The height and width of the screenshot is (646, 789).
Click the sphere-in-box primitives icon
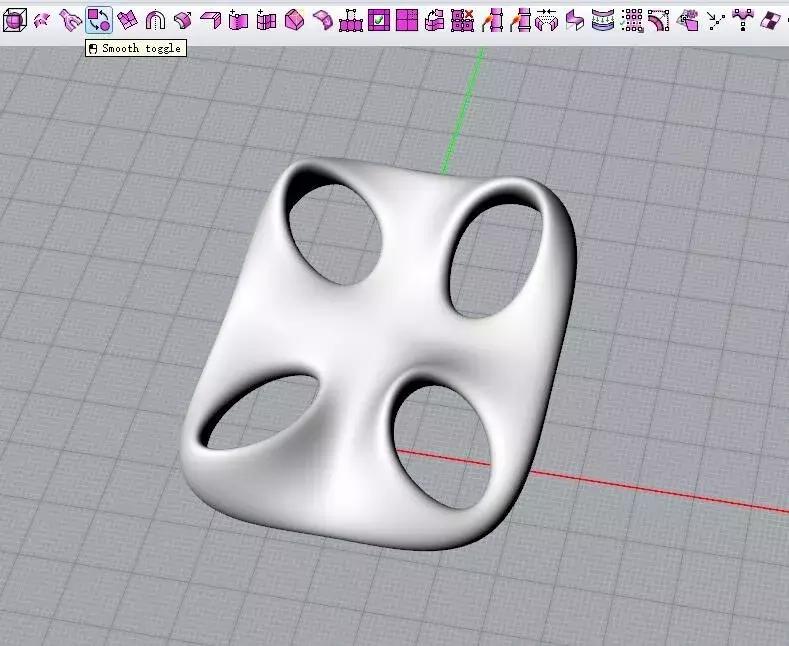tap(14, 18)
